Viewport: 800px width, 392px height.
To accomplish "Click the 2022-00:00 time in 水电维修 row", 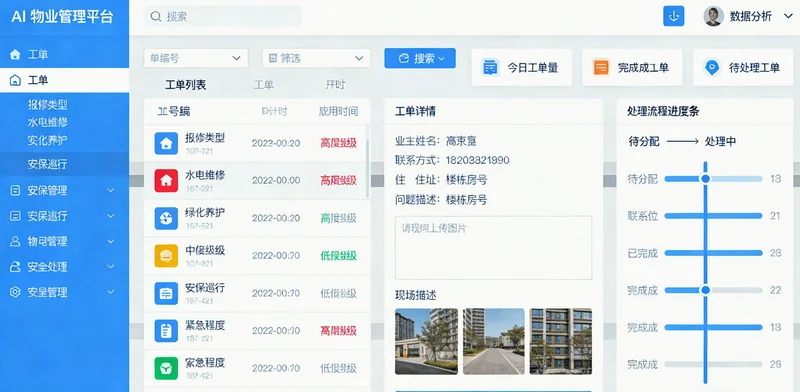I will (276, 181).
